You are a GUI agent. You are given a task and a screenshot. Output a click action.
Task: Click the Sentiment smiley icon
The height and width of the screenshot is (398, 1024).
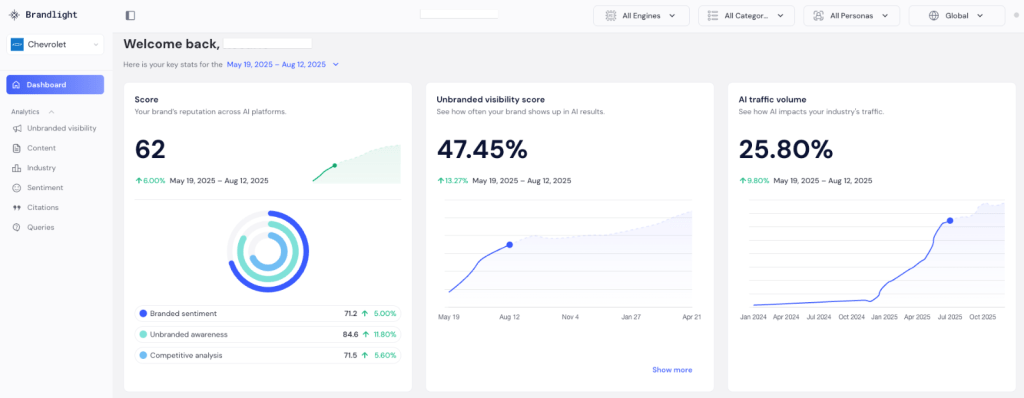click(x=16, y=188)
